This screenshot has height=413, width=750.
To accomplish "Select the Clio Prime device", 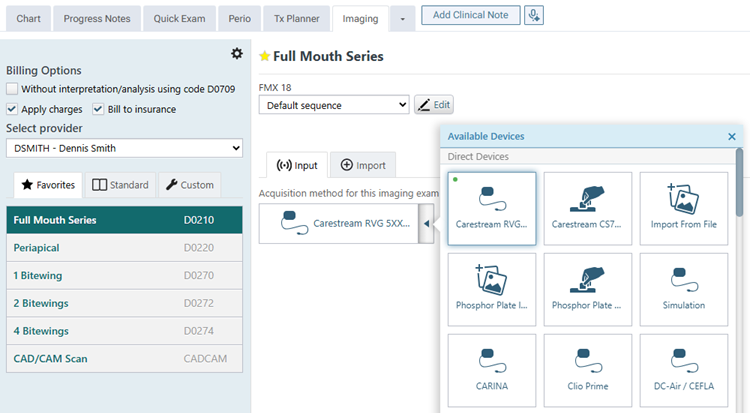I will click(x=587, y=369).
